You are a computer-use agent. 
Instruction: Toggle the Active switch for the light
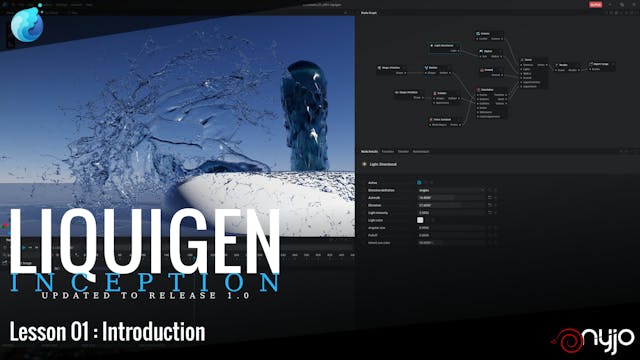point(419,182)
